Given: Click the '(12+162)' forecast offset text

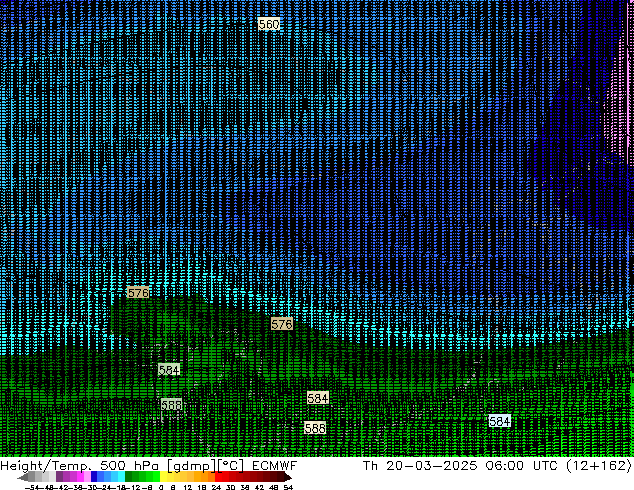Looking at the screenshot, I should (x=598, y=465).
